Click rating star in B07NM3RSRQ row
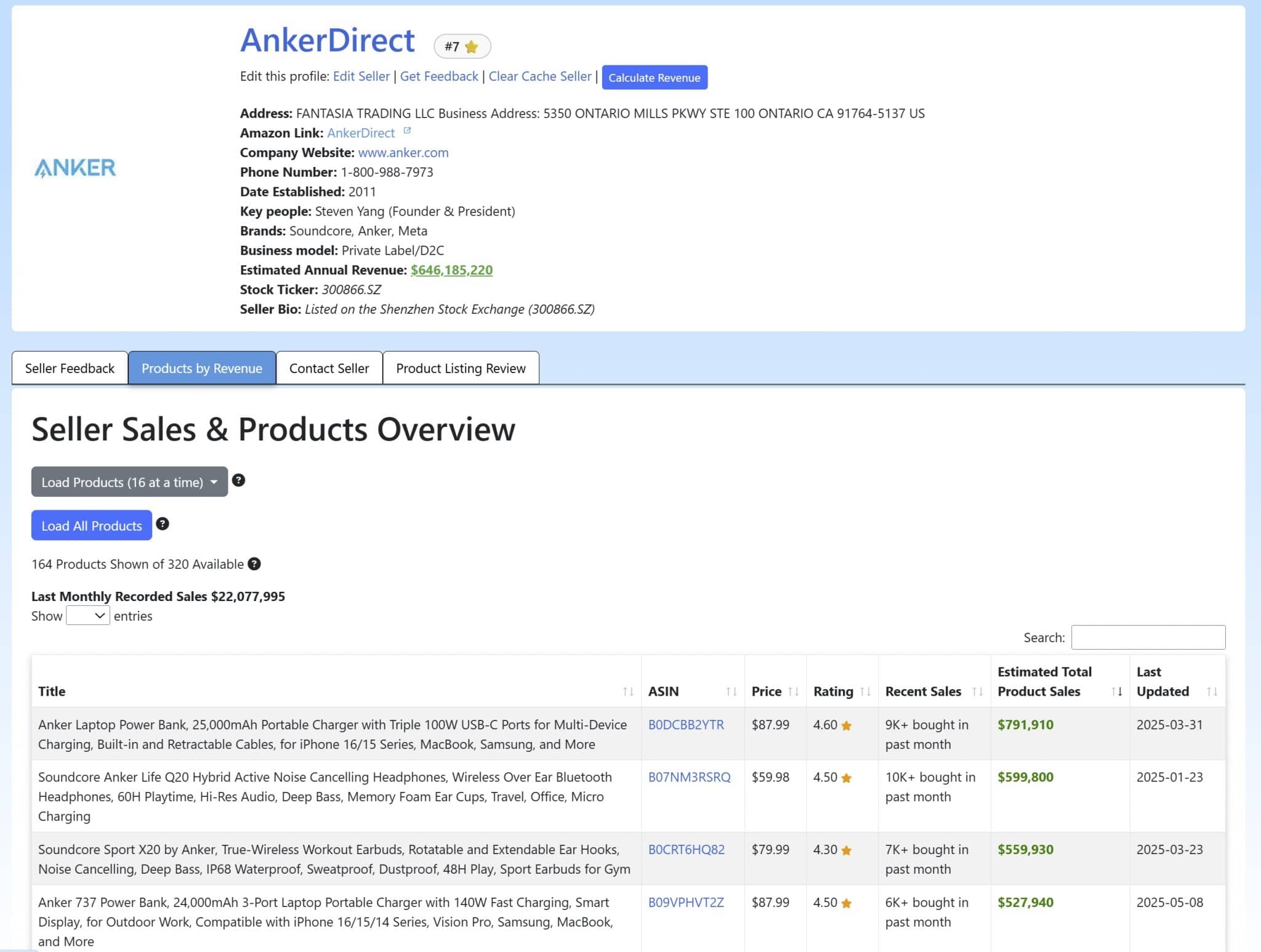The image size is (1261, 952). pyautogui.click(x=847, y=778)
